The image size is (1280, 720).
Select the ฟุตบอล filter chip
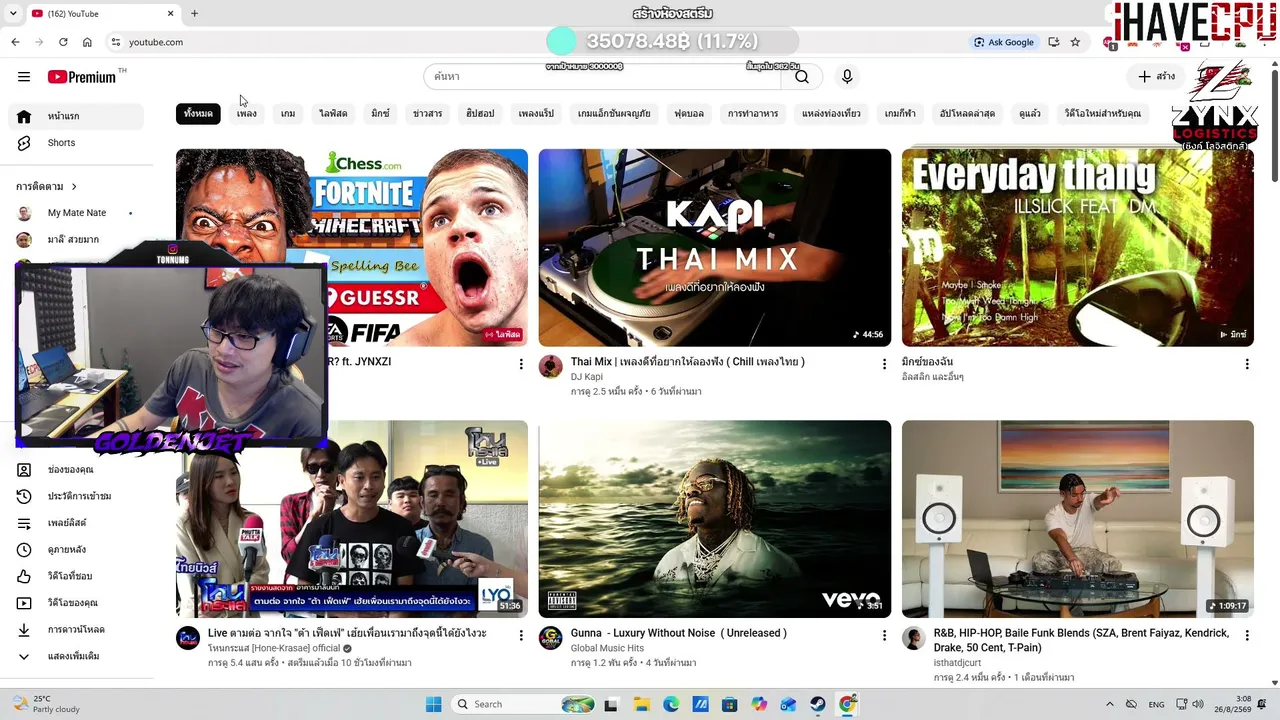(689, 114)
